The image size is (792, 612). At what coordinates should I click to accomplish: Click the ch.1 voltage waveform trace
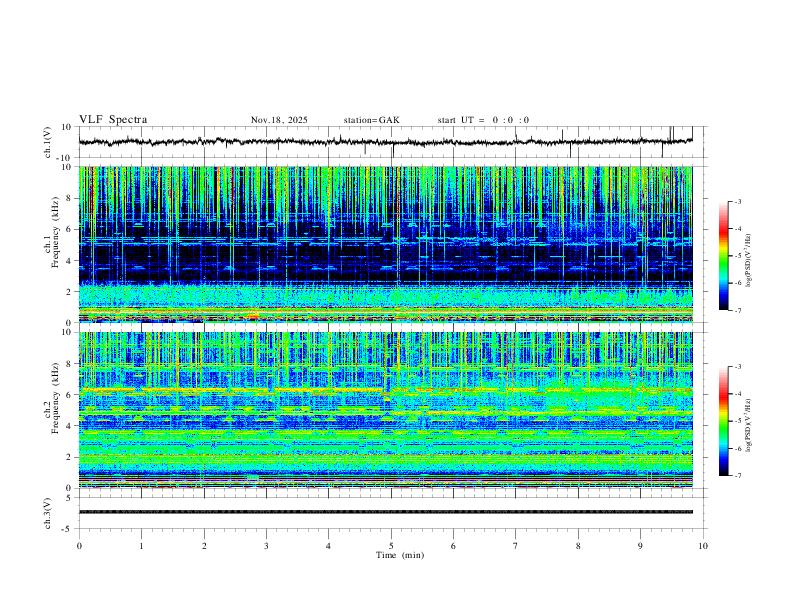pyautogui.click(x=385, y=142)
